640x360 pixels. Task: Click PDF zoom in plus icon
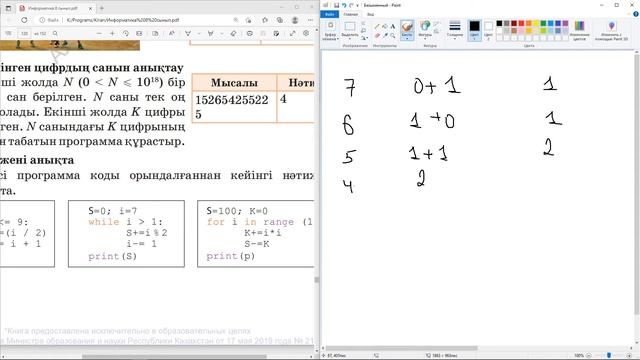pos(112,33)
